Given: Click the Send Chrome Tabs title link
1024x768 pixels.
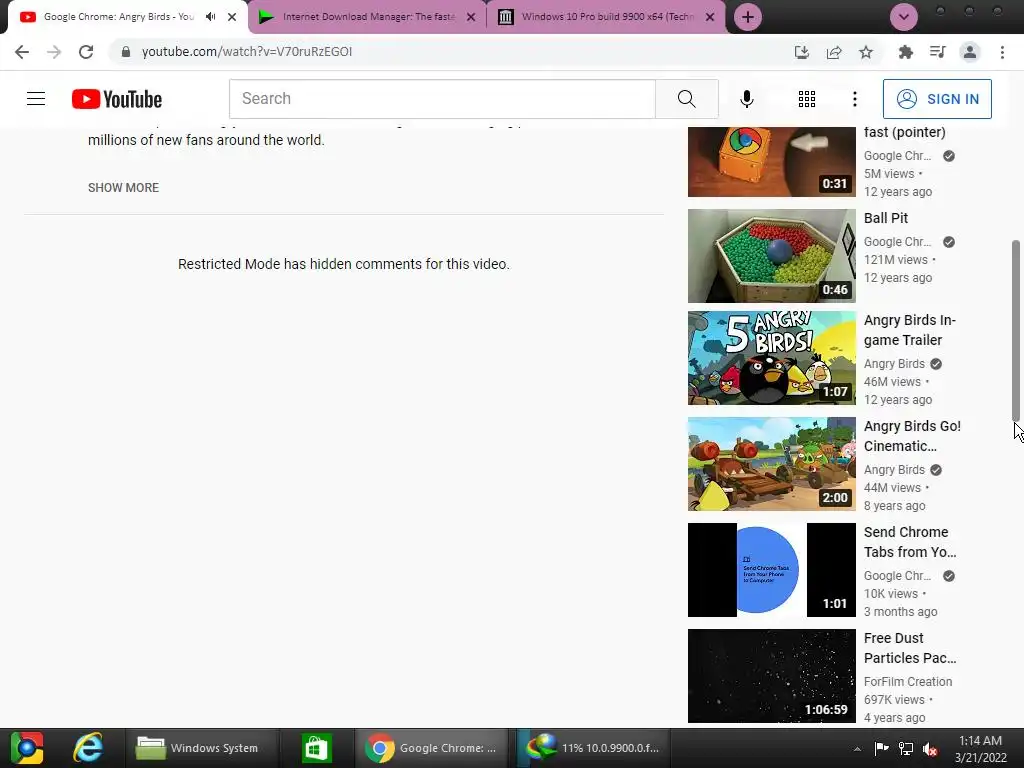Looking at the screenshot, I should [x=910, y=542].
